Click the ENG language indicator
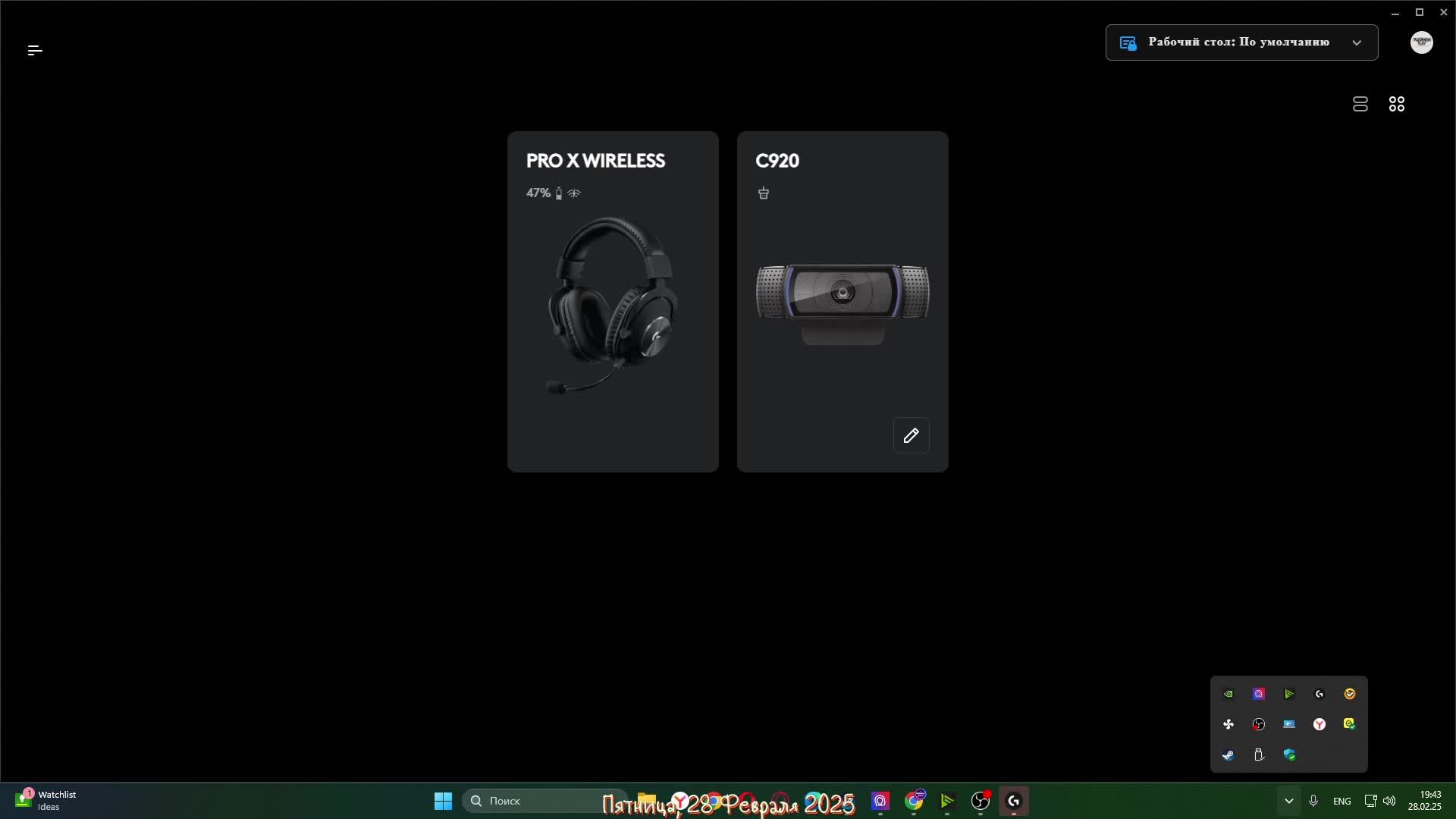The image size is (1456, 819). point(1341,801)
